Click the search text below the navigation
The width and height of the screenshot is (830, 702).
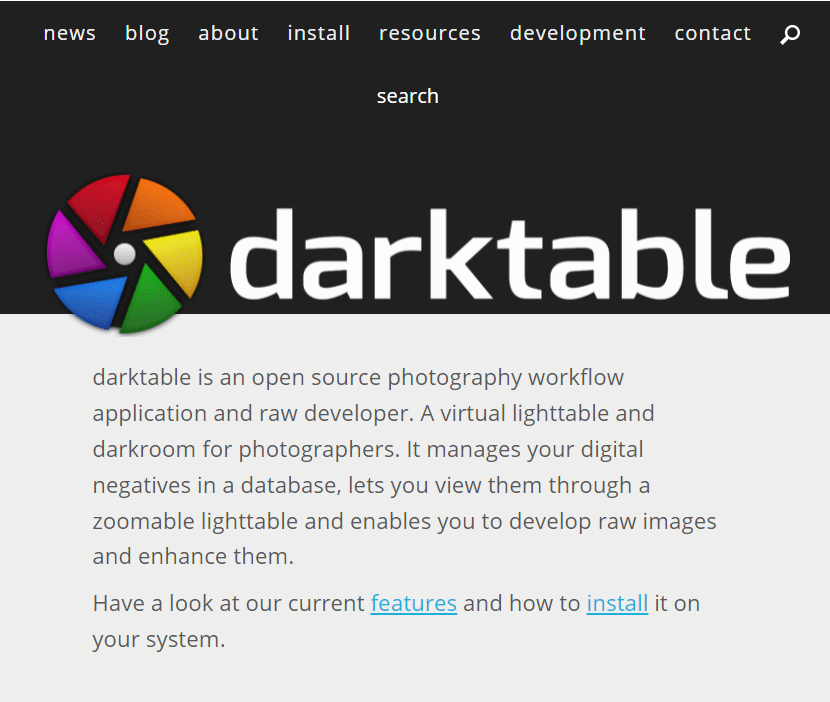click(x=408, y=96)
